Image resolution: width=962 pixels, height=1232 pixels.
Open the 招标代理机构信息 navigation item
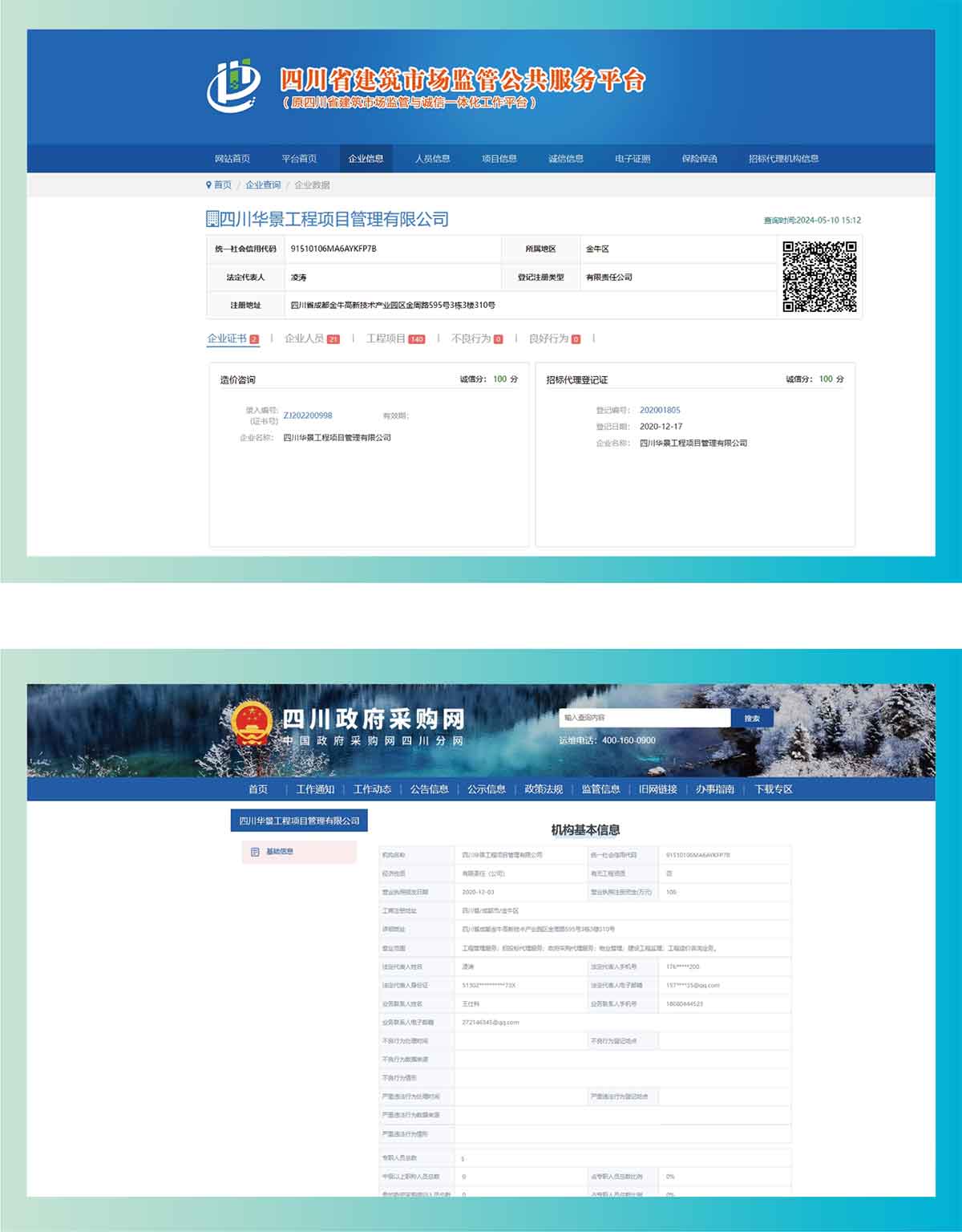click(x=784, y=159)
